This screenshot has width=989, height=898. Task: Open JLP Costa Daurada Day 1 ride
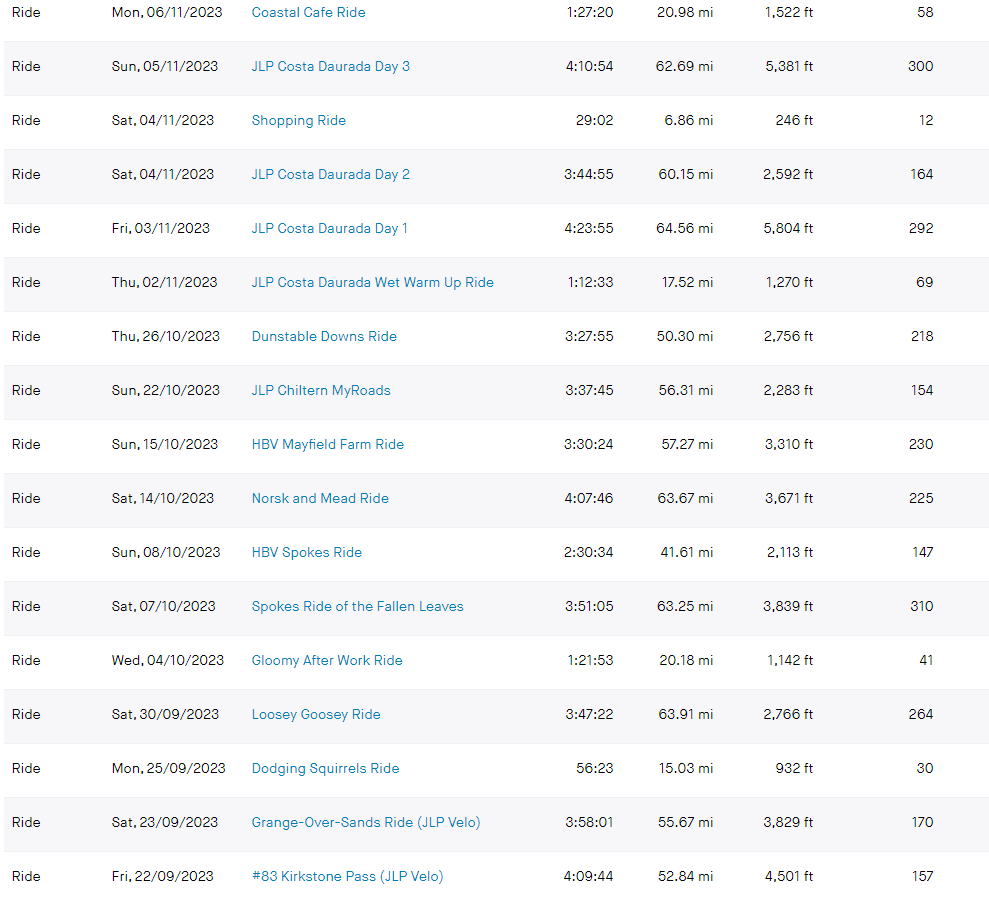pos(329,229)
